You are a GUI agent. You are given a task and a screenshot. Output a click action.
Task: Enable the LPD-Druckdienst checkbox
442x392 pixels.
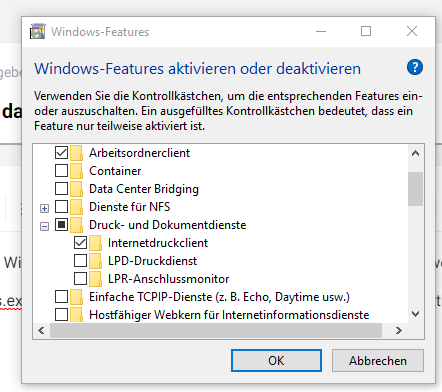[x=80, y=261]
